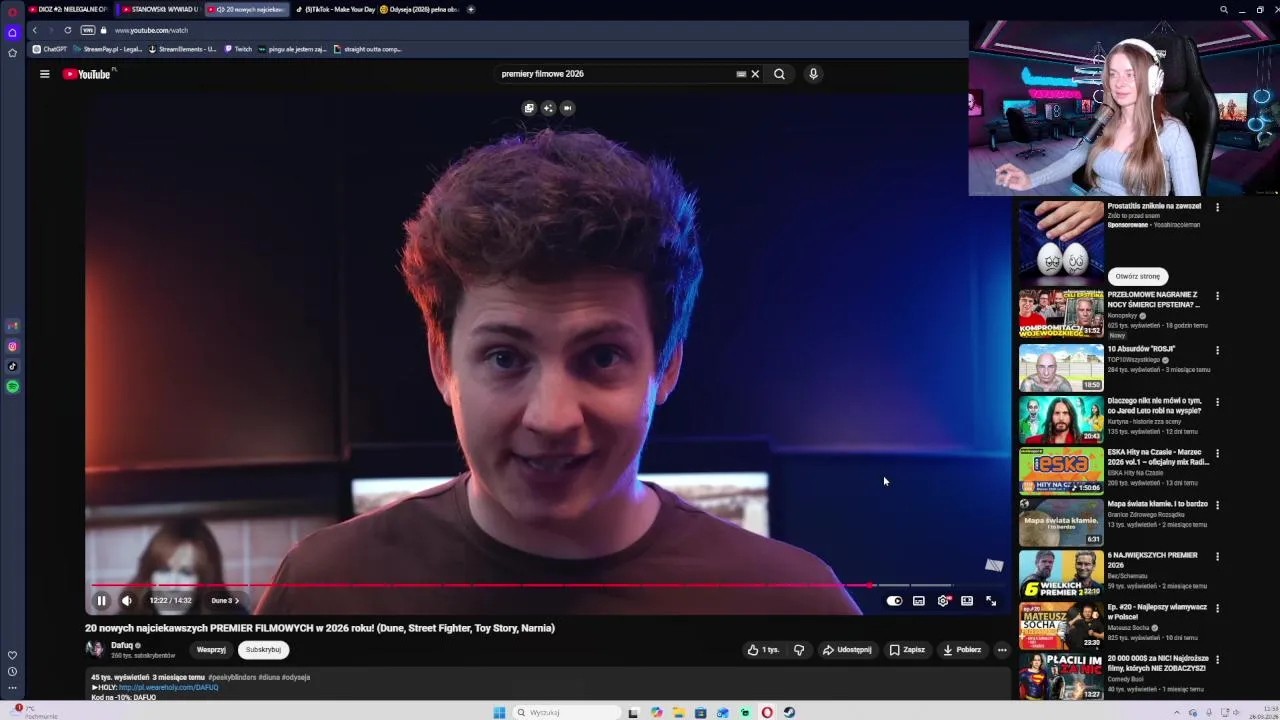Like the video (1 tys.)
This screenshot has height=720, width=1280.
(x=763, y=650)
